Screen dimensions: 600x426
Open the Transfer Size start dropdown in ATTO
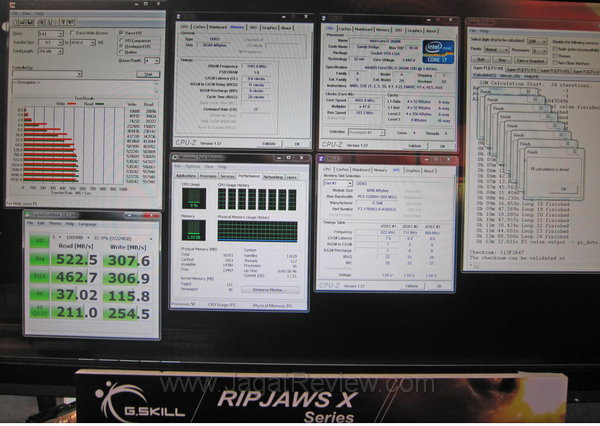pyautogui.click(x=51, y=42)
